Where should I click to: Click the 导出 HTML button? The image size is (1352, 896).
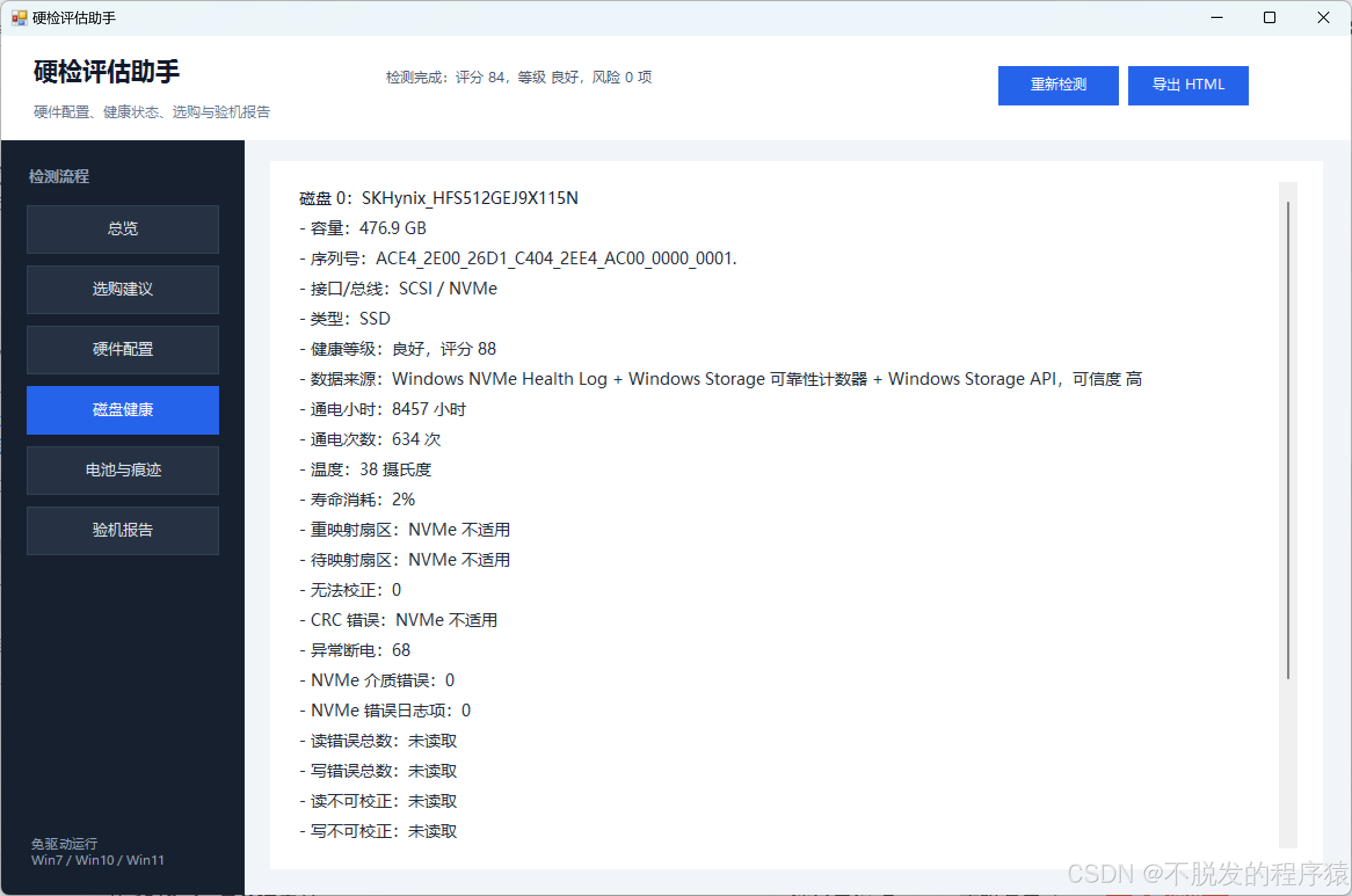point(1188,85)
